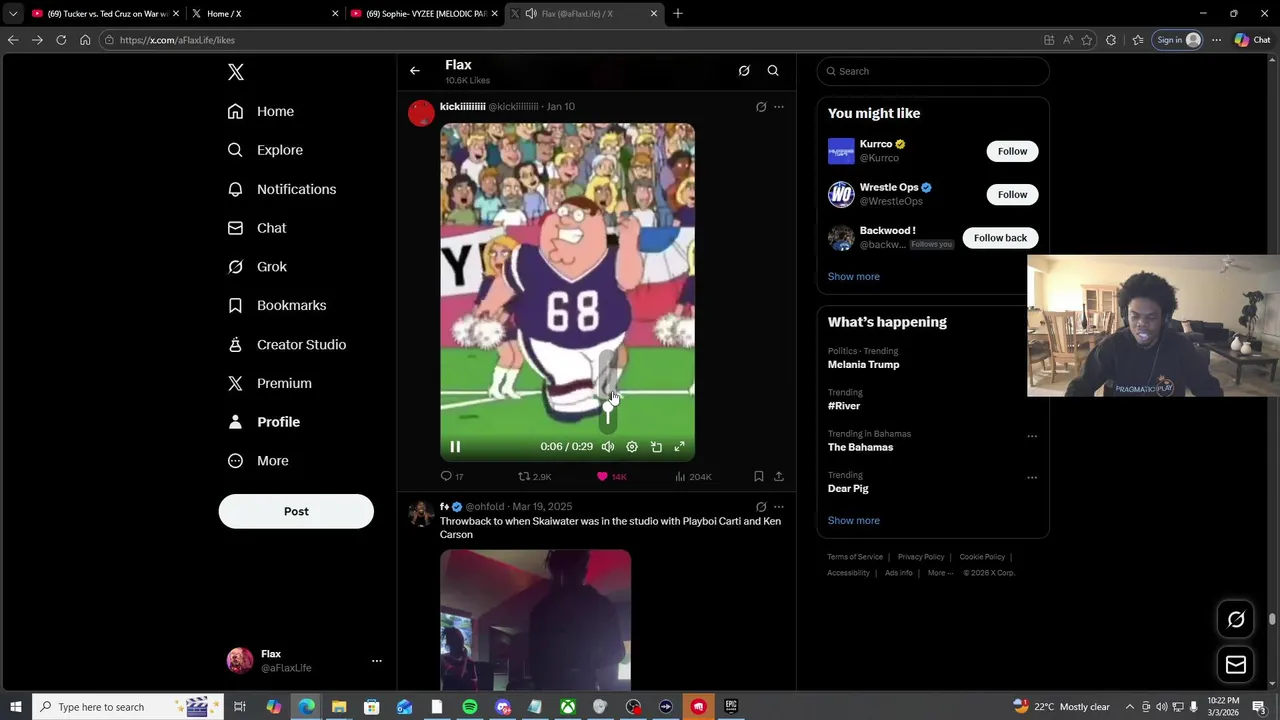Image resolution: width=1280 pixels, height=720 pixels.
Task: Unlike the post with 14K likes
Action: 611,477
